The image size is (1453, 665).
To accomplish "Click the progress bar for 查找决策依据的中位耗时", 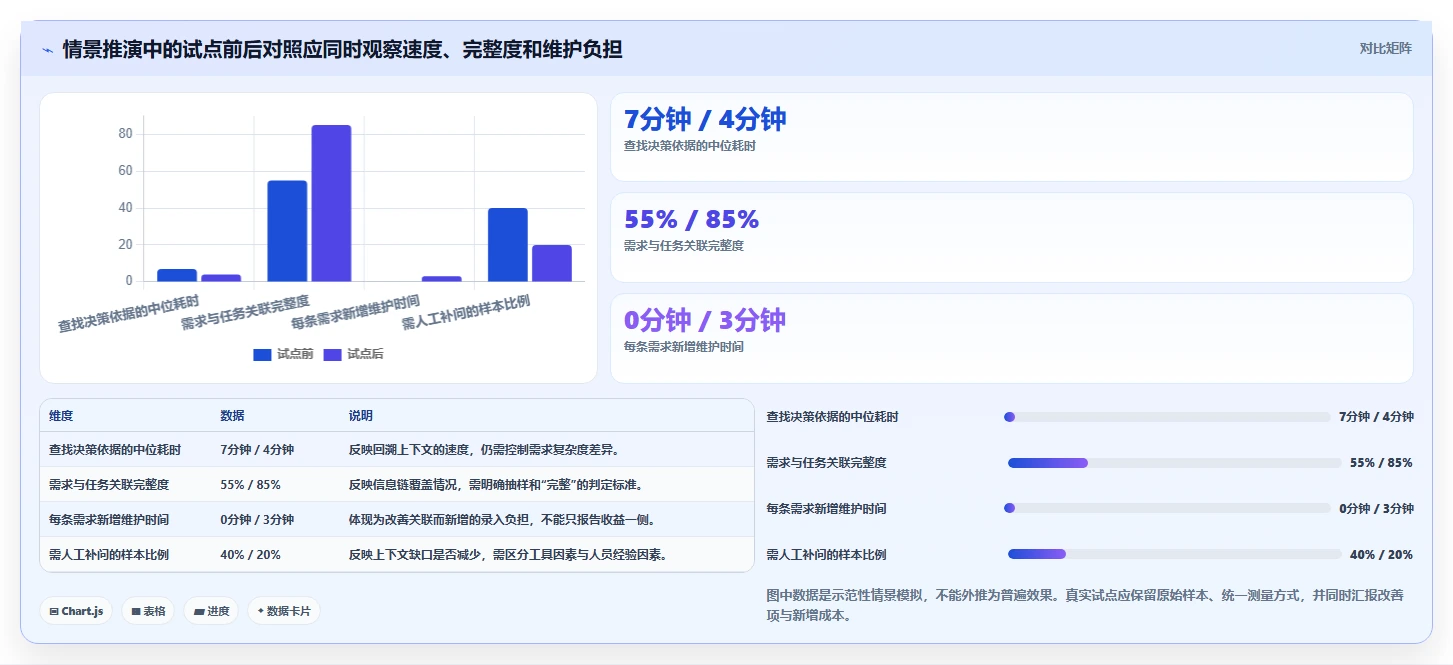I will (1167, 417).
